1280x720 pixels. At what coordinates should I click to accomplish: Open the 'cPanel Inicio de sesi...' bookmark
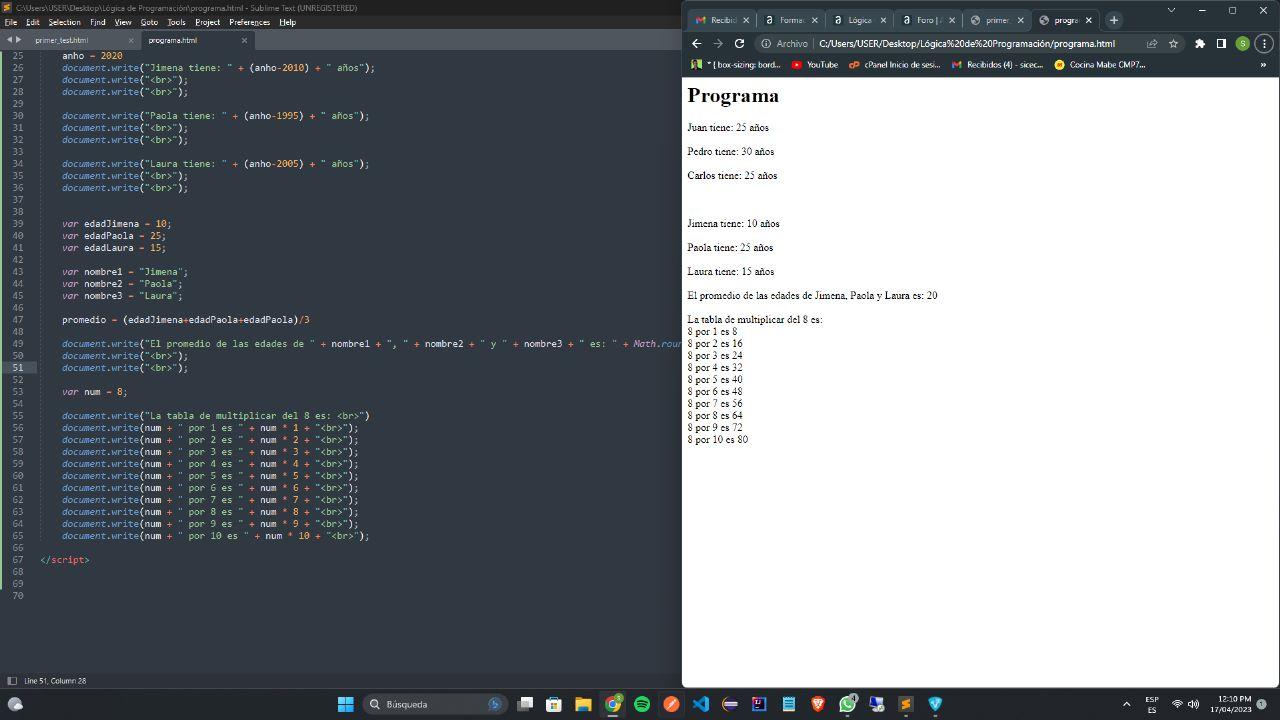pos(894,64)
